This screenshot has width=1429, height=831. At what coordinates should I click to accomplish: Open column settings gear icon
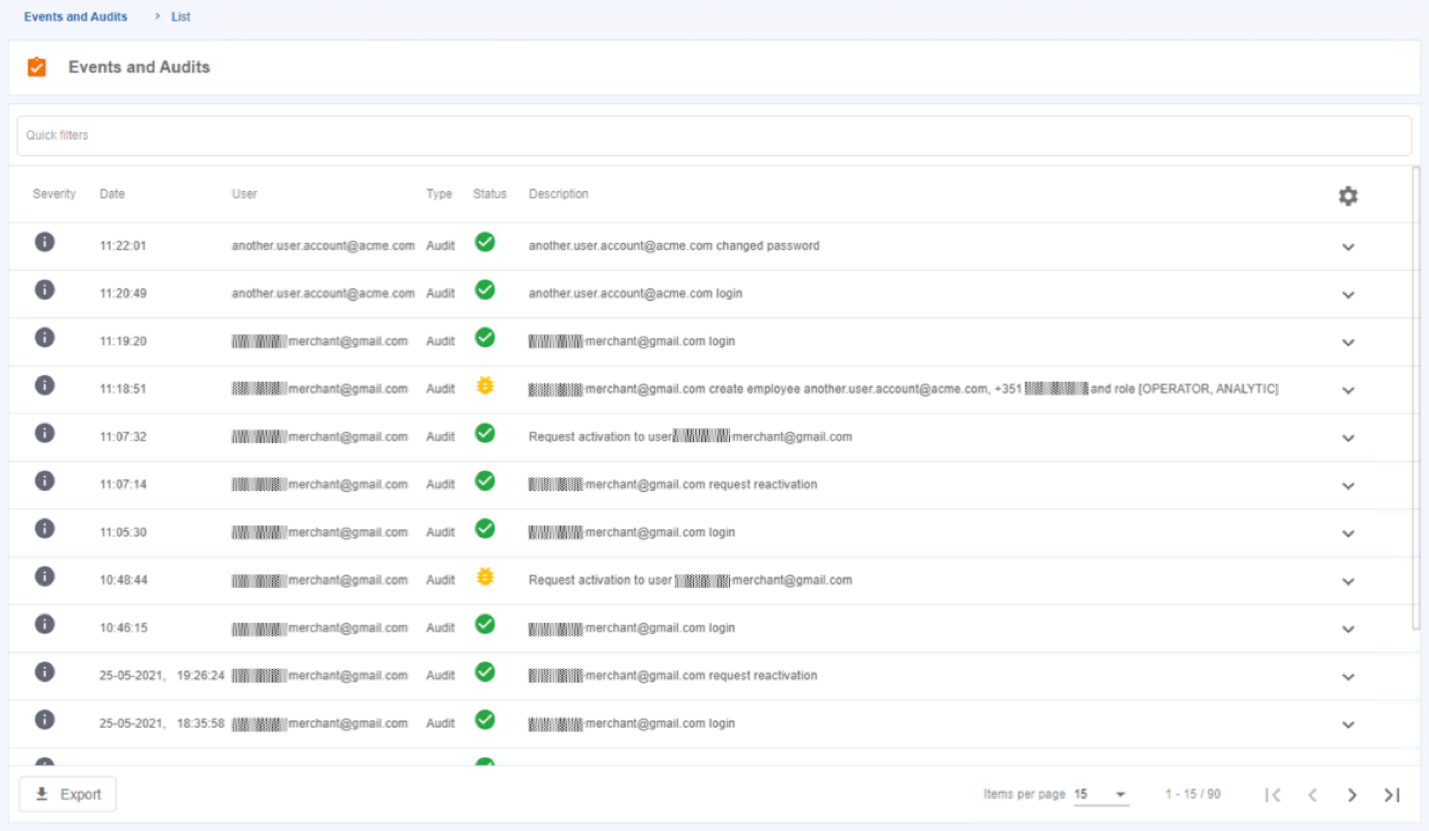click(1348, 197)
